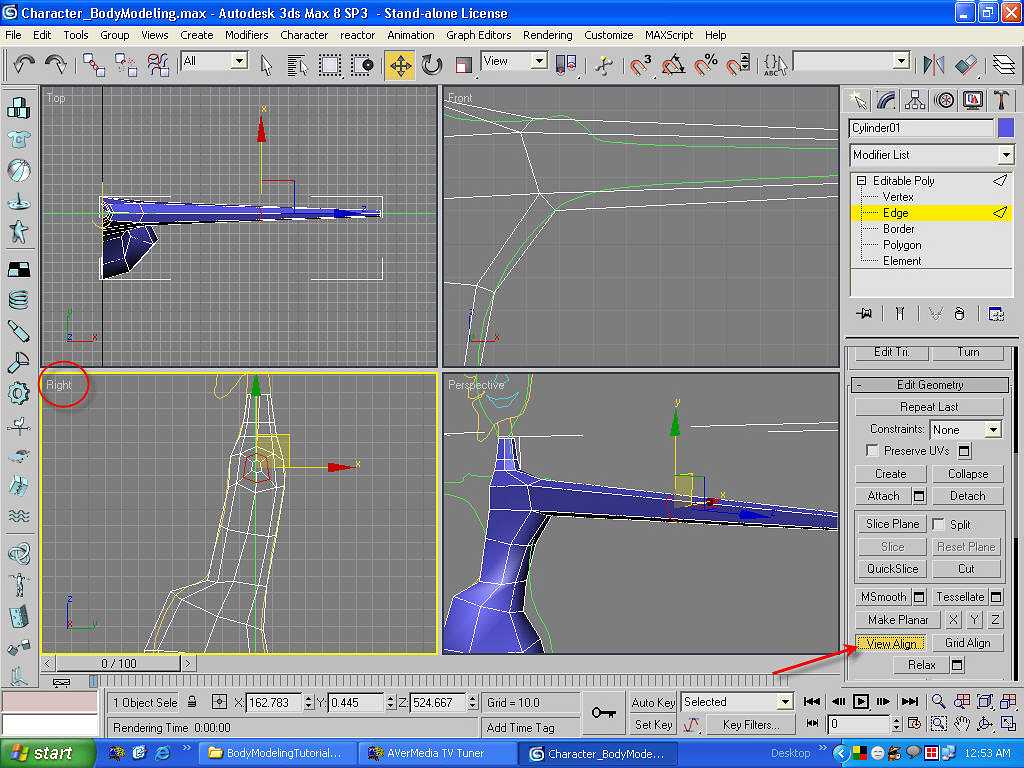1024x768 pixels.
Task: Click the Attach button
Action: [883, 496]
